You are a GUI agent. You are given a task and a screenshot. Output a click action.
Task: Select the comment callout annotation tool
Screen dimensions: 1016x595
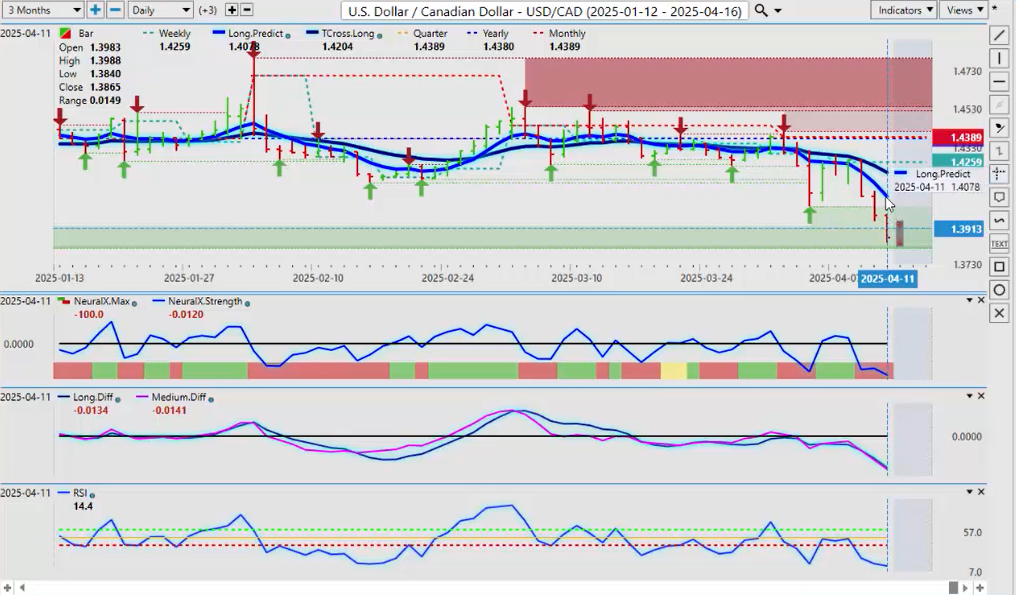pyautogui.click(x=999, y=197)
